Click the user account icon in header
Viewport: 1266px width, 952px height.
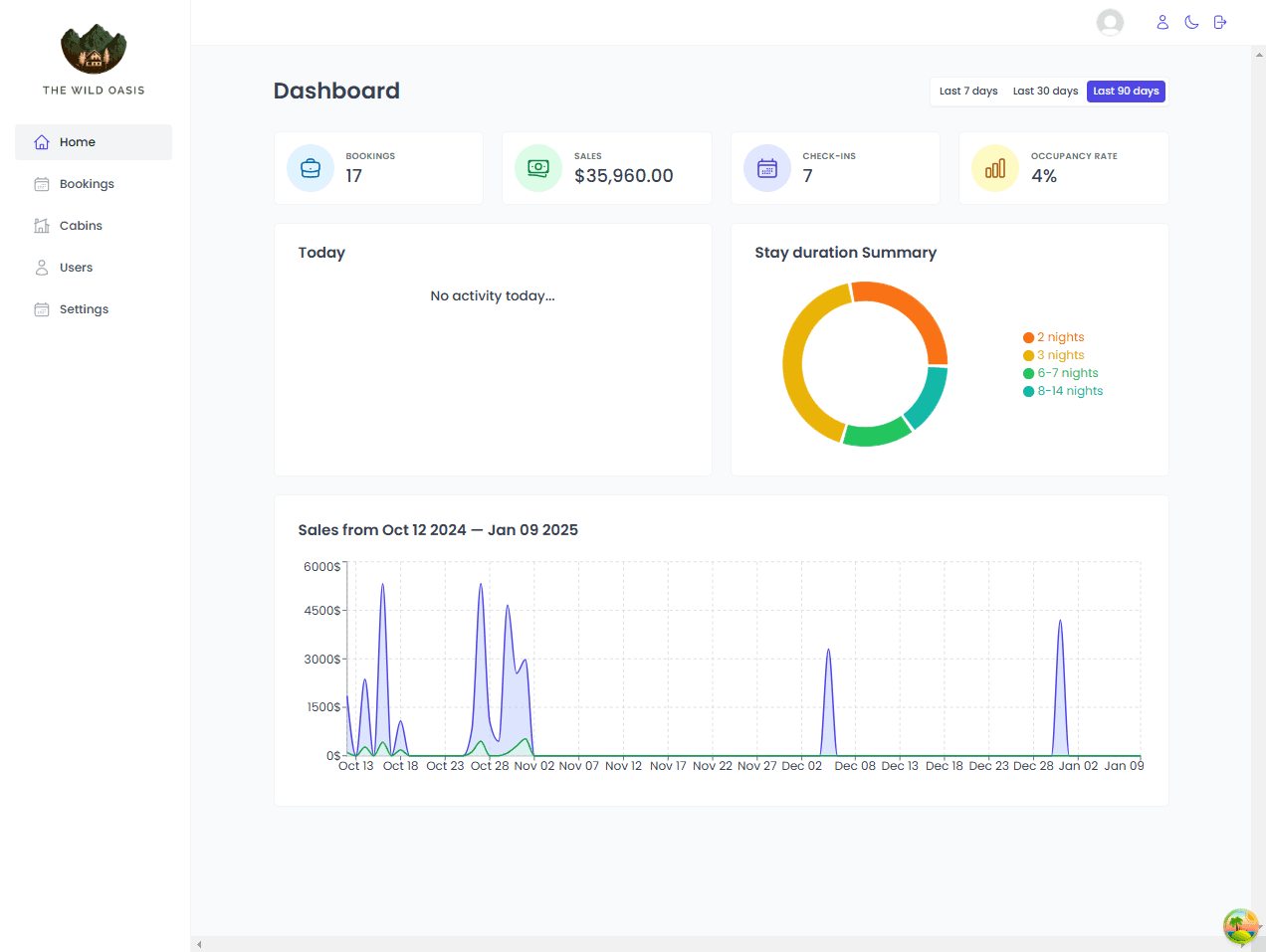click(x=1161, y=22)
